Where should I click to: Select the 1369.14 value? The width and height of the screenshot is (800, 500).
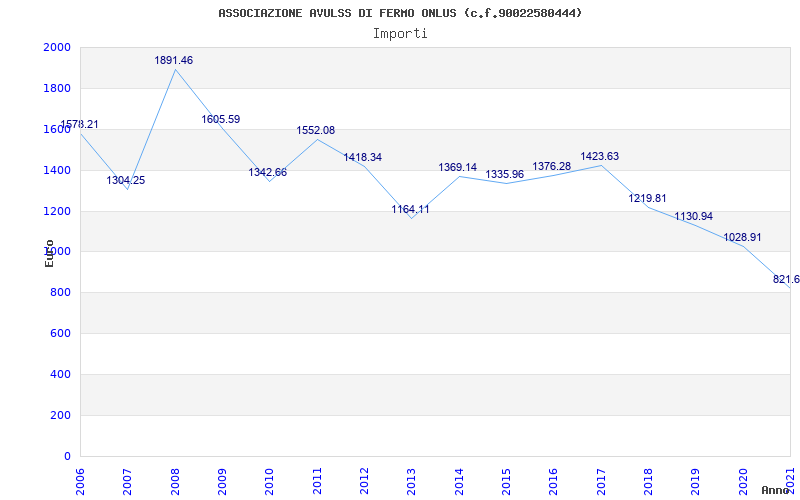(x=458, y=167)
